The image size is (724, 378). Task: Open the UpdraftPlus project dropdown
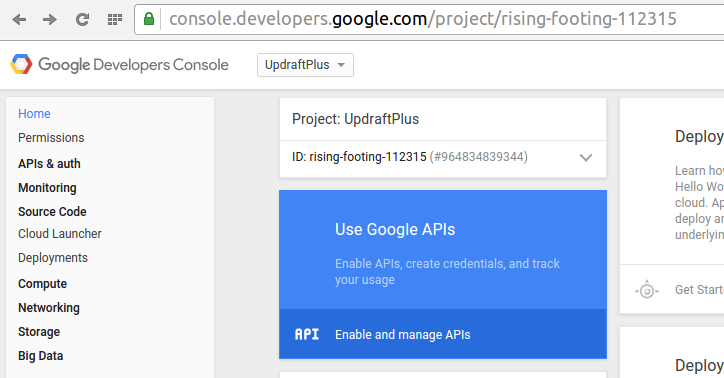pos(305,65)
